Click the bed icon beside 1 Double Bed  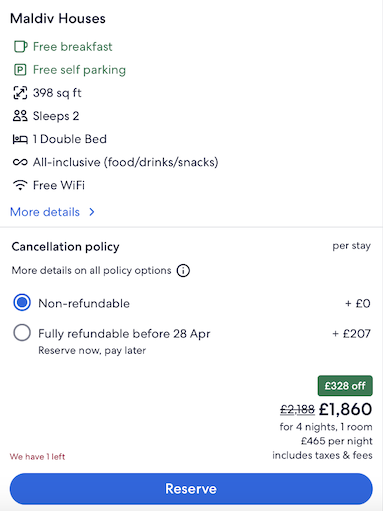(x=20, y=139)
